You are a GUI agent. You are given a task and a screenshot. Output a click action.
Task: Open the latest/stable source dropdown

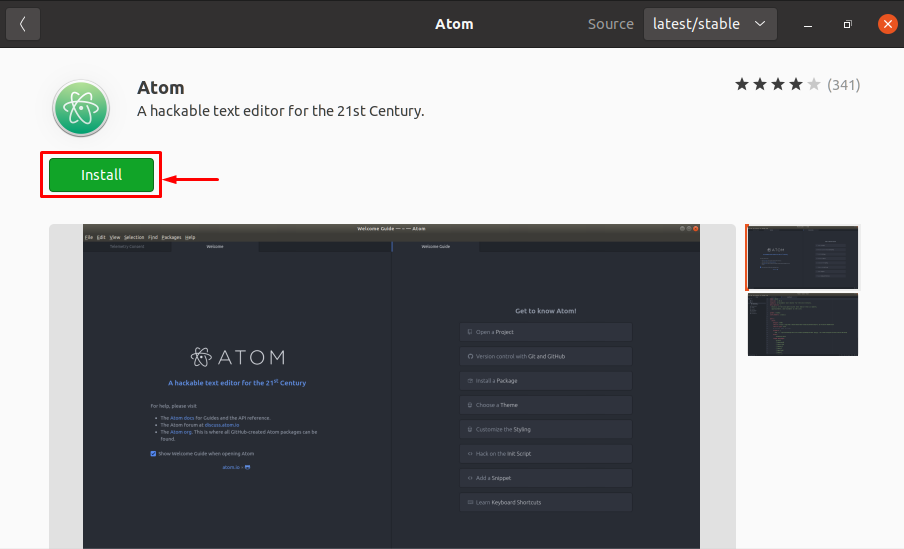coord(710,24)
